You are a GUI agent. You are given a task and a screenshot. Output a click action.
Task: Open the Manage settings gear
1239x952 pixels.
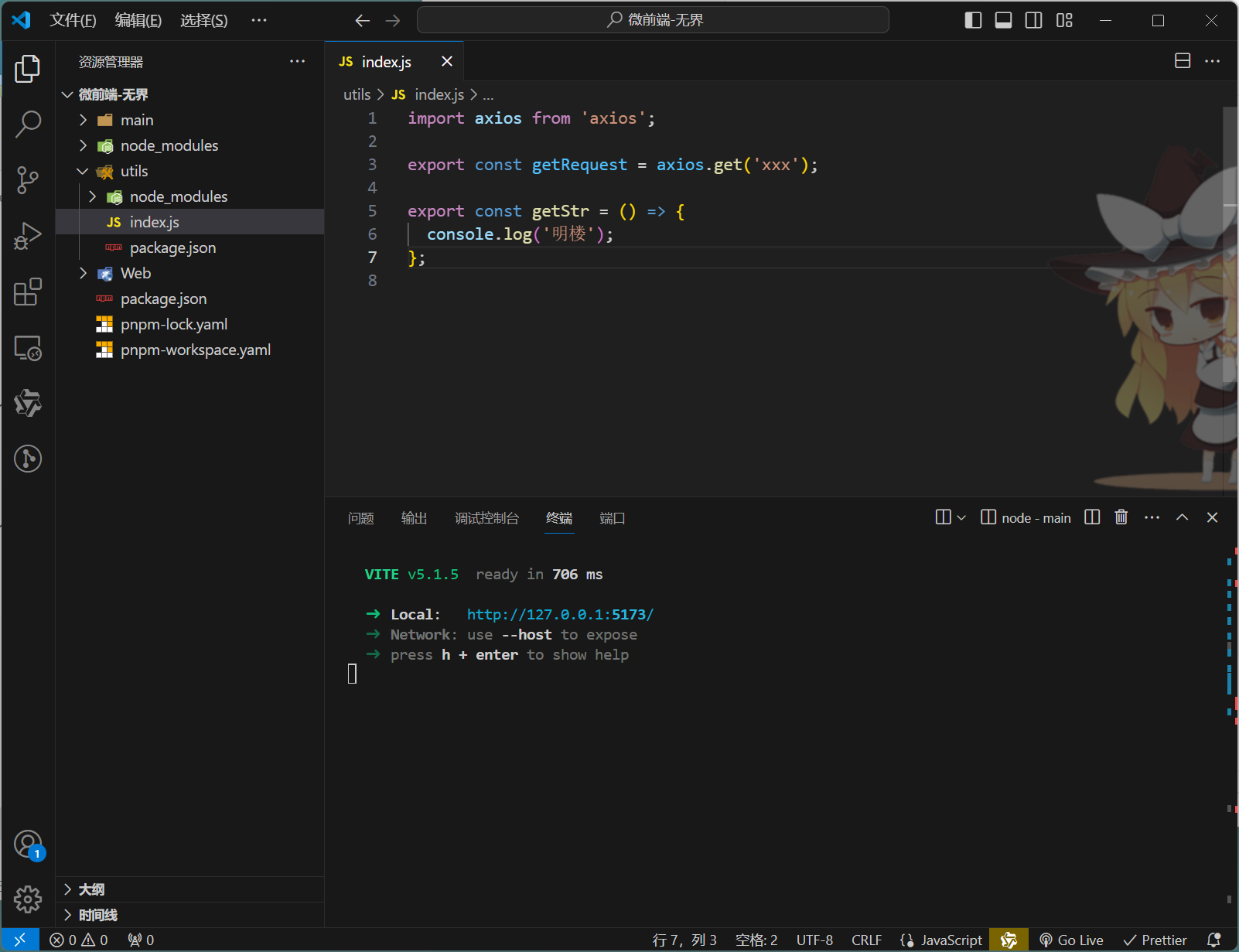tap(28, 899)
